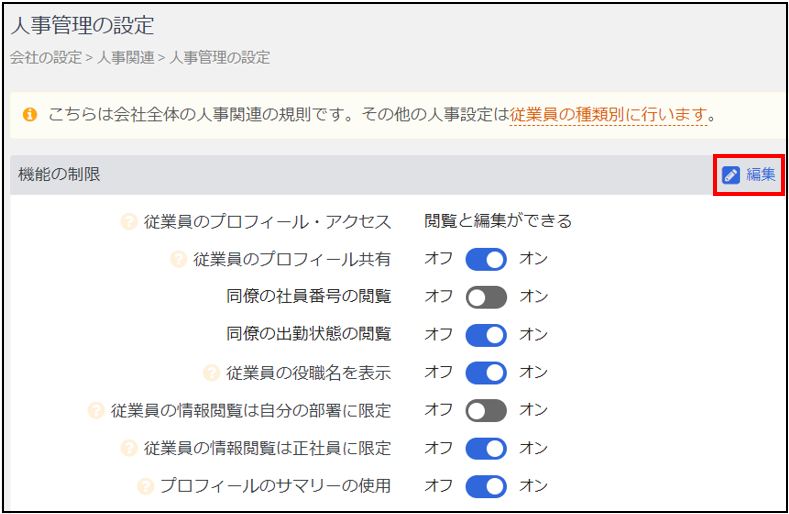Screen dimensions: 789x514
Task: Turn off 同僚の出勤状態の閲覧 switch
Action: pyautogui.click(x=486, y=335)
